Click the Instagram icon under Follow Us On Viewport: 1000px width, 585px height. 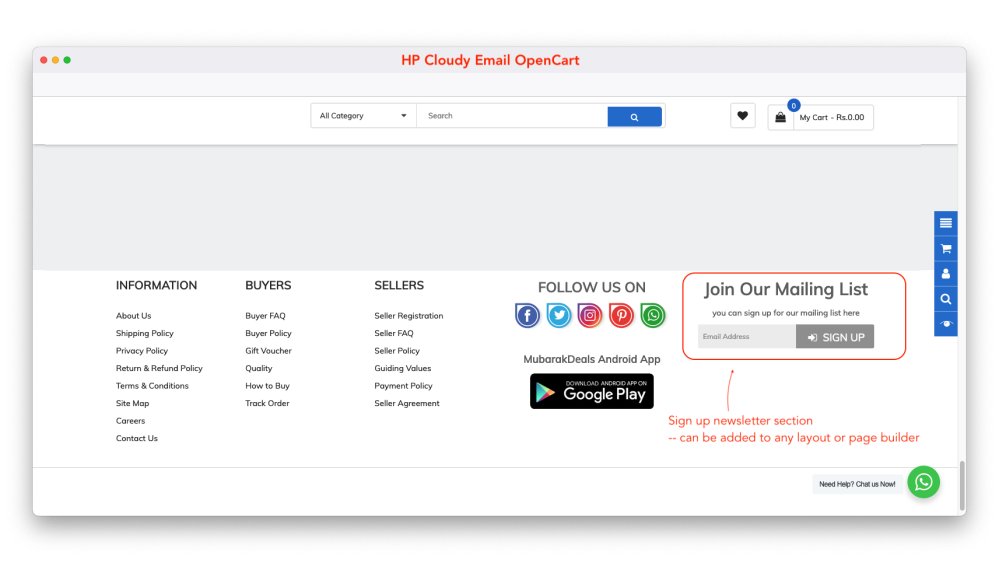590,316
